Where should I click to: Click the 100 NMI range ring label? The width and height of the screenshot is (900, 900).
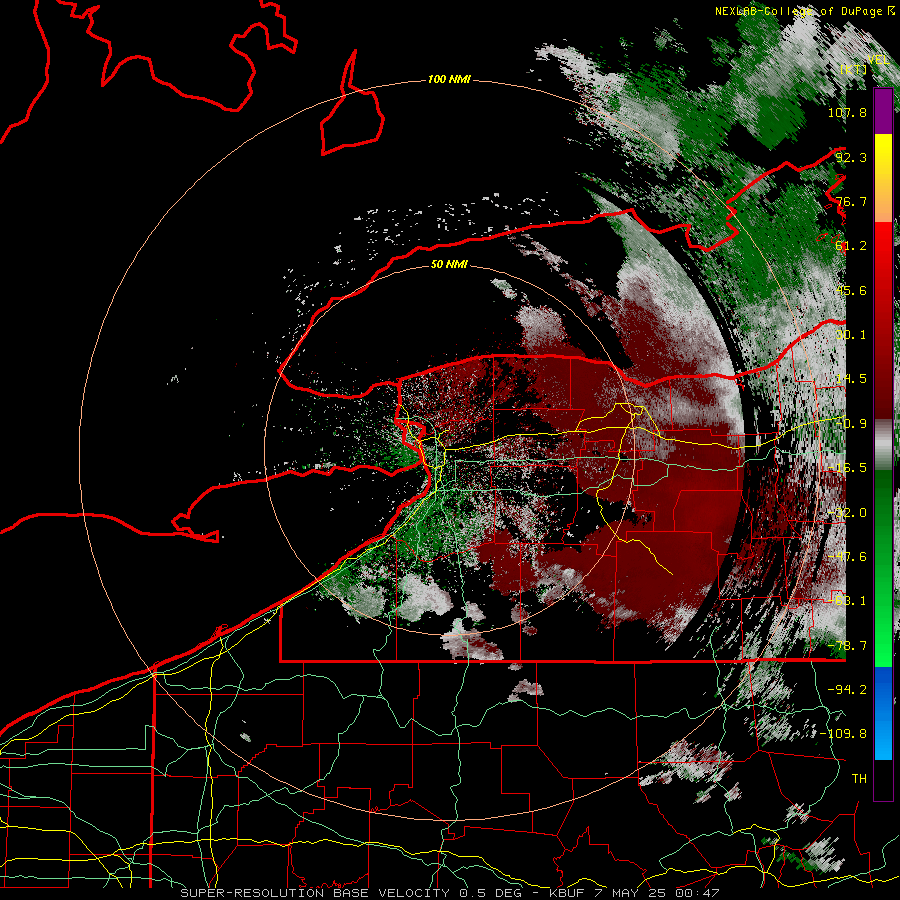[x=449, y=79]
